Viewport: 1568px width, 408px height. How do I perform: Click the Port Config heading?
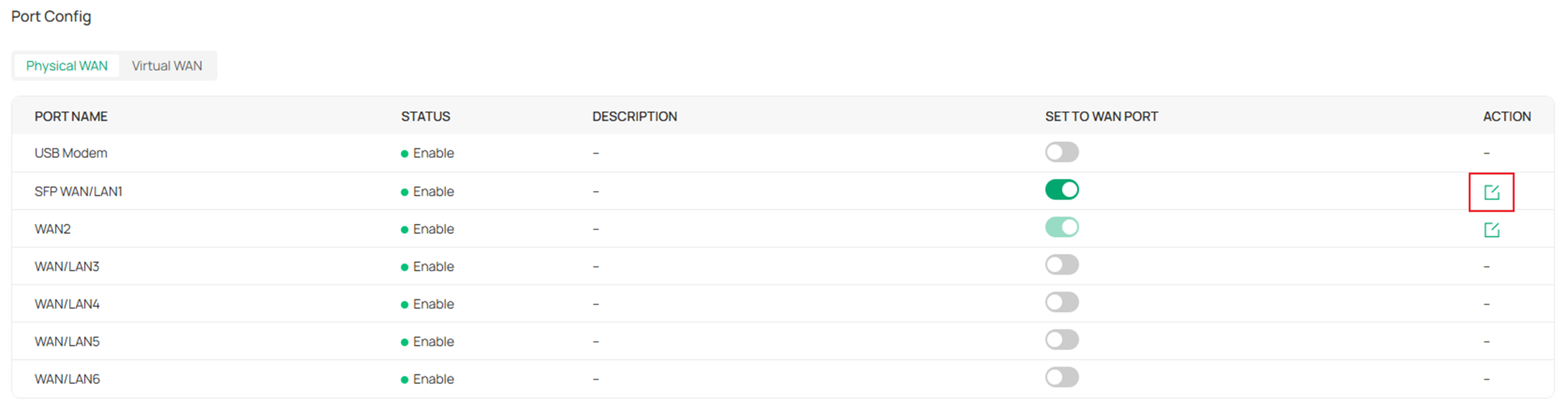click(x=51, y=16)
